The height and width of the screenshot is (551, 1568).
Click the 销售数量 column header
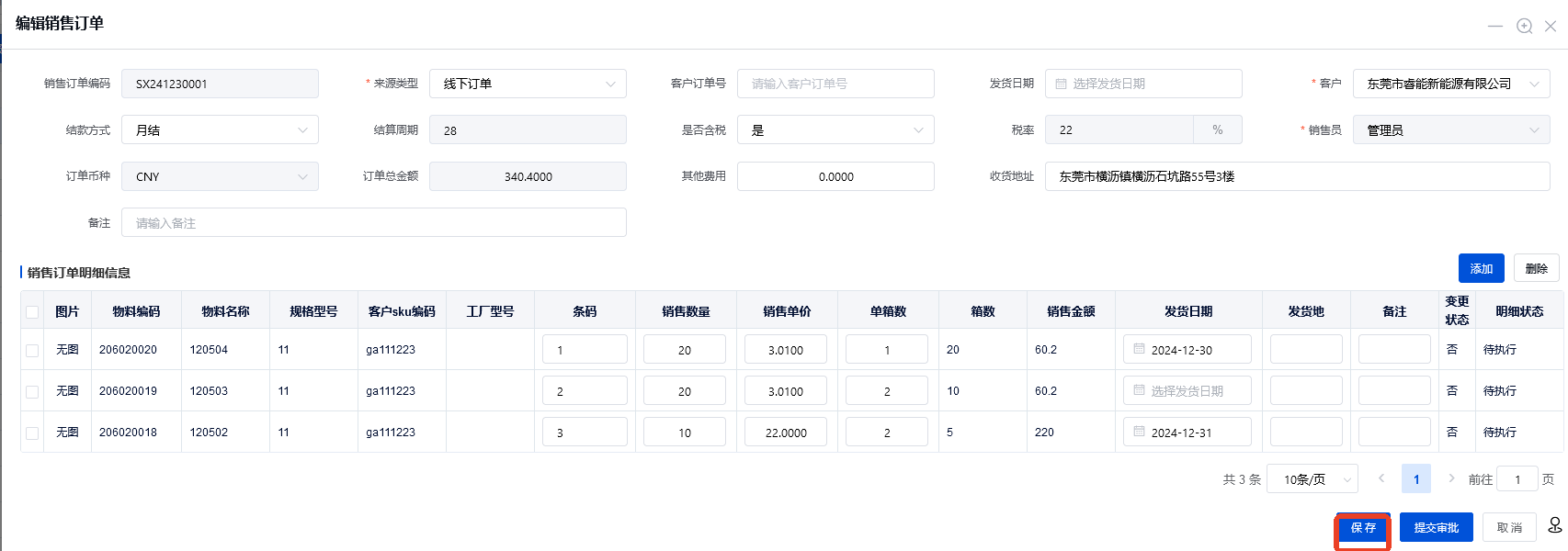tap(686, 311)
